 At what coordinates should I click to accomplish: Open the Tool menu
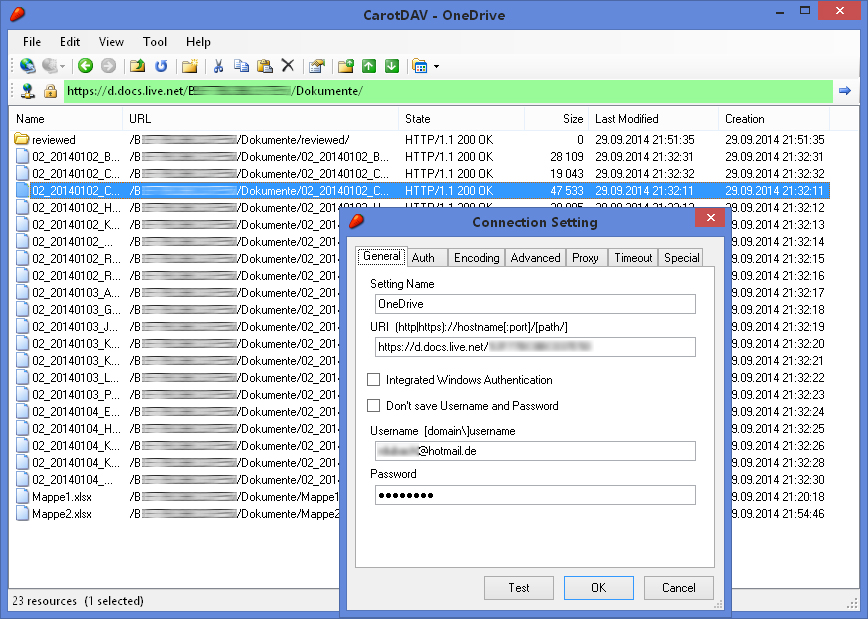pyautogui.click(x=154, y=42)
